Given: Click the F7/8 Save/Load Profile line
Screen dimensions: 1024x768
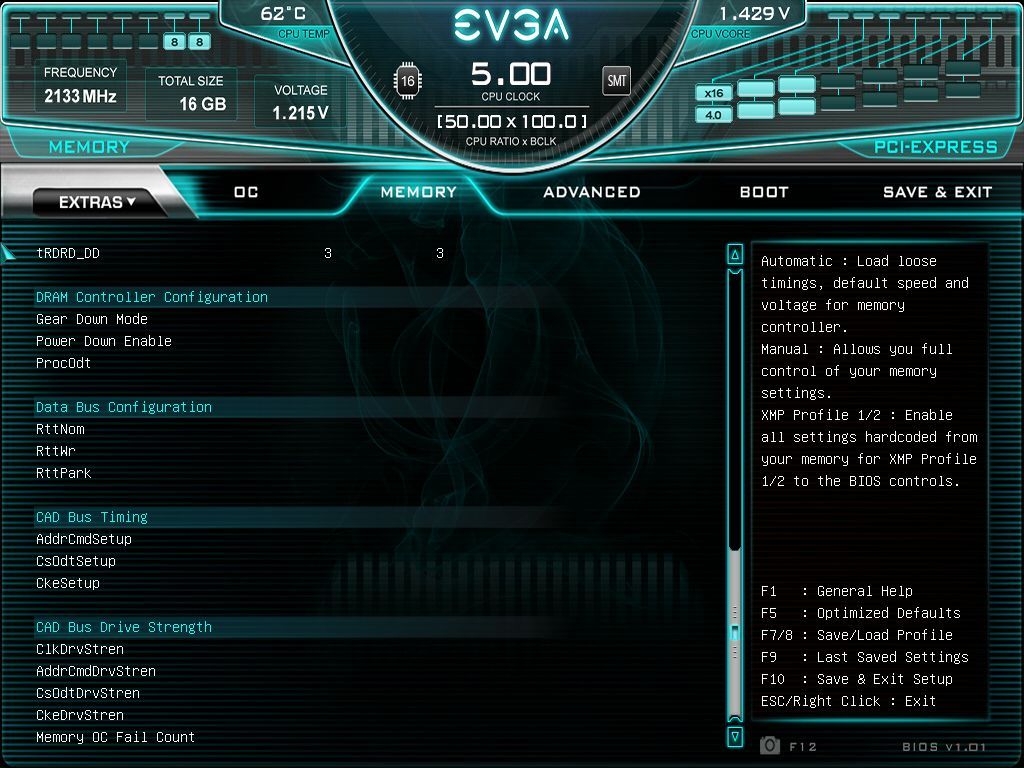Looking at the screenshot, I should (857, 635).
